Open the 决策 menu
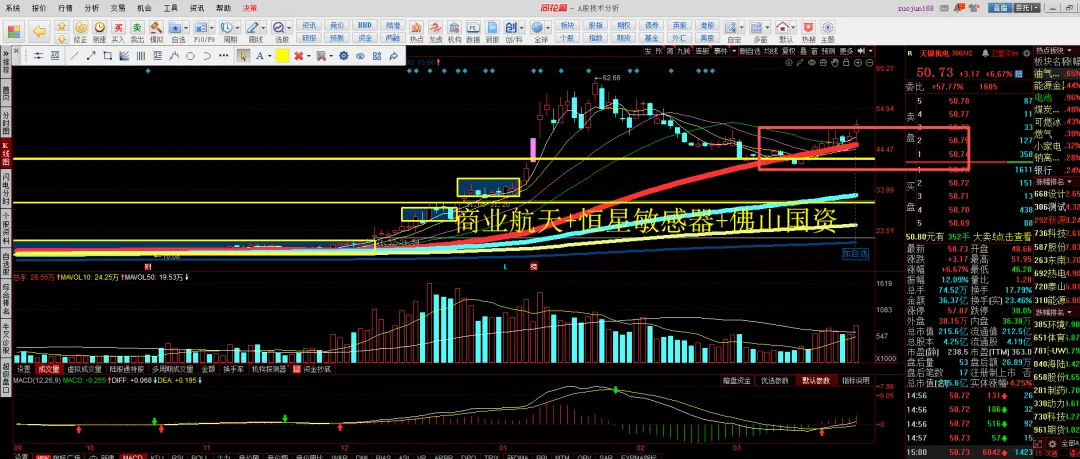Screen dimensions: 1080x459 (250, 8)
